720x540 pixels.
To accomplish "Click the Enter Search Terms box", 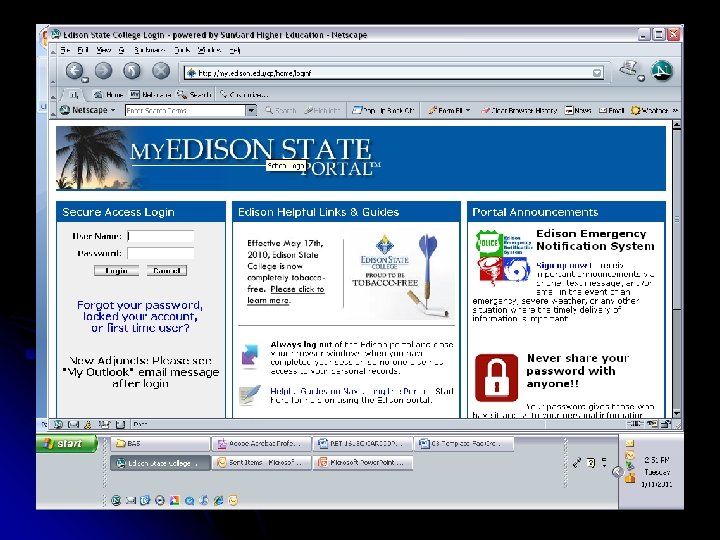I will [x=186, y=110].
